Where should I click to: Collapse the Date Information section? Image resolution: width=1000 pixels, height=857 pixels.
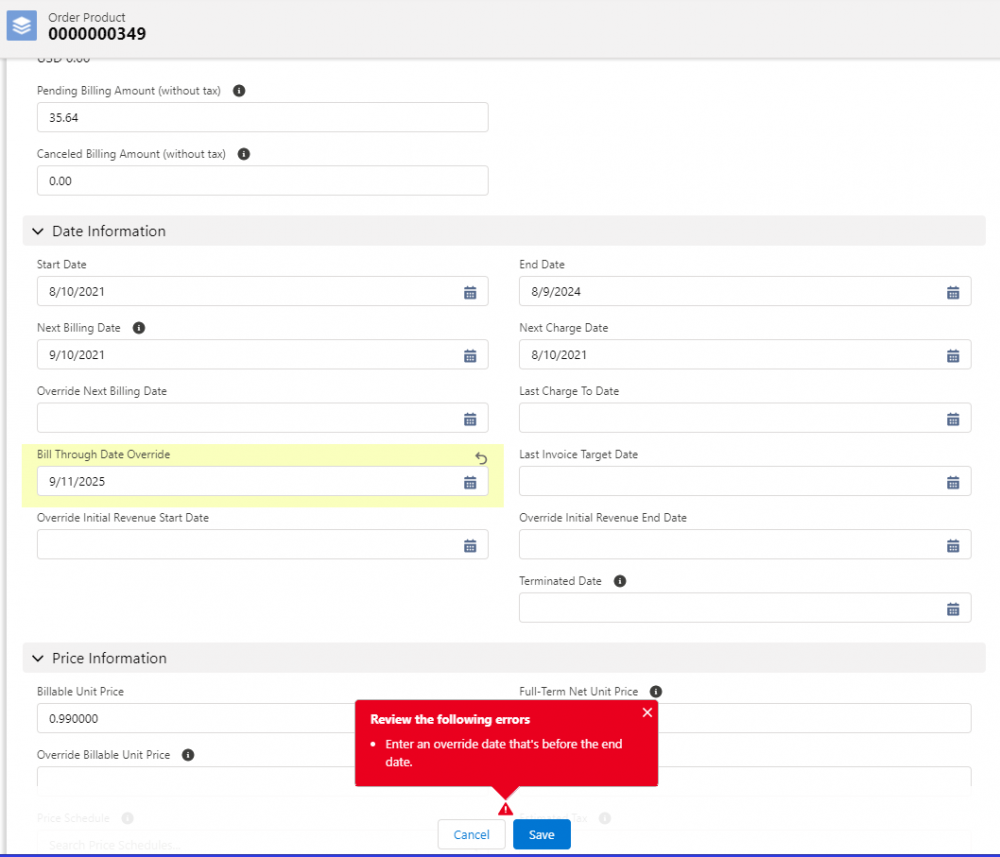tap(38, 231)
